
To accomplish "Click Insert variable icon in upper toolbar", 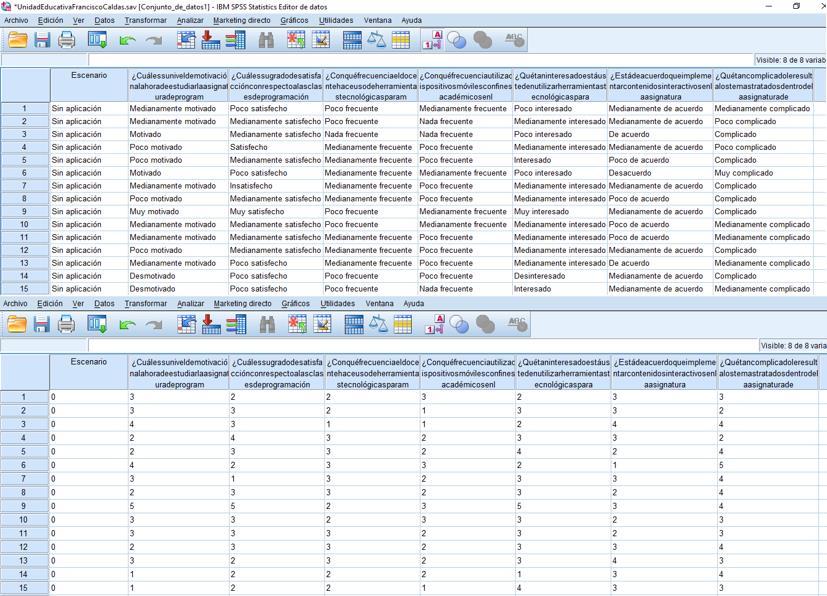I will [x=321, y=40].
